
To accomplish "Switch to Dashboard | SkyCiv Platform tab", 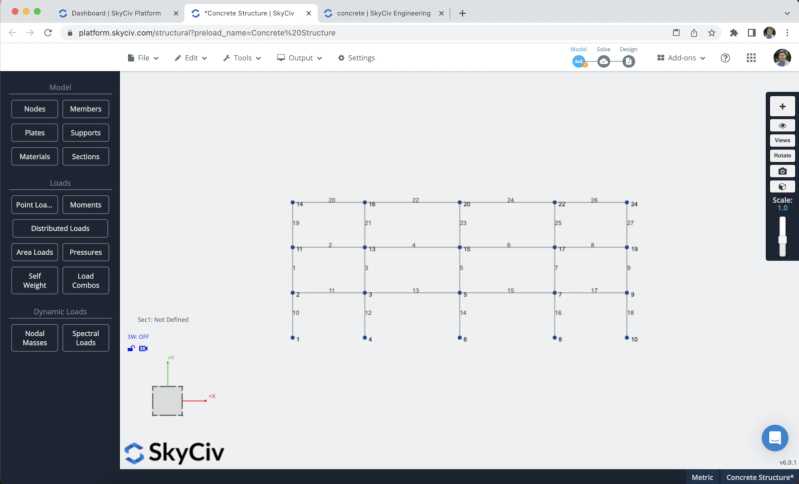I will (x=116, y=13).
